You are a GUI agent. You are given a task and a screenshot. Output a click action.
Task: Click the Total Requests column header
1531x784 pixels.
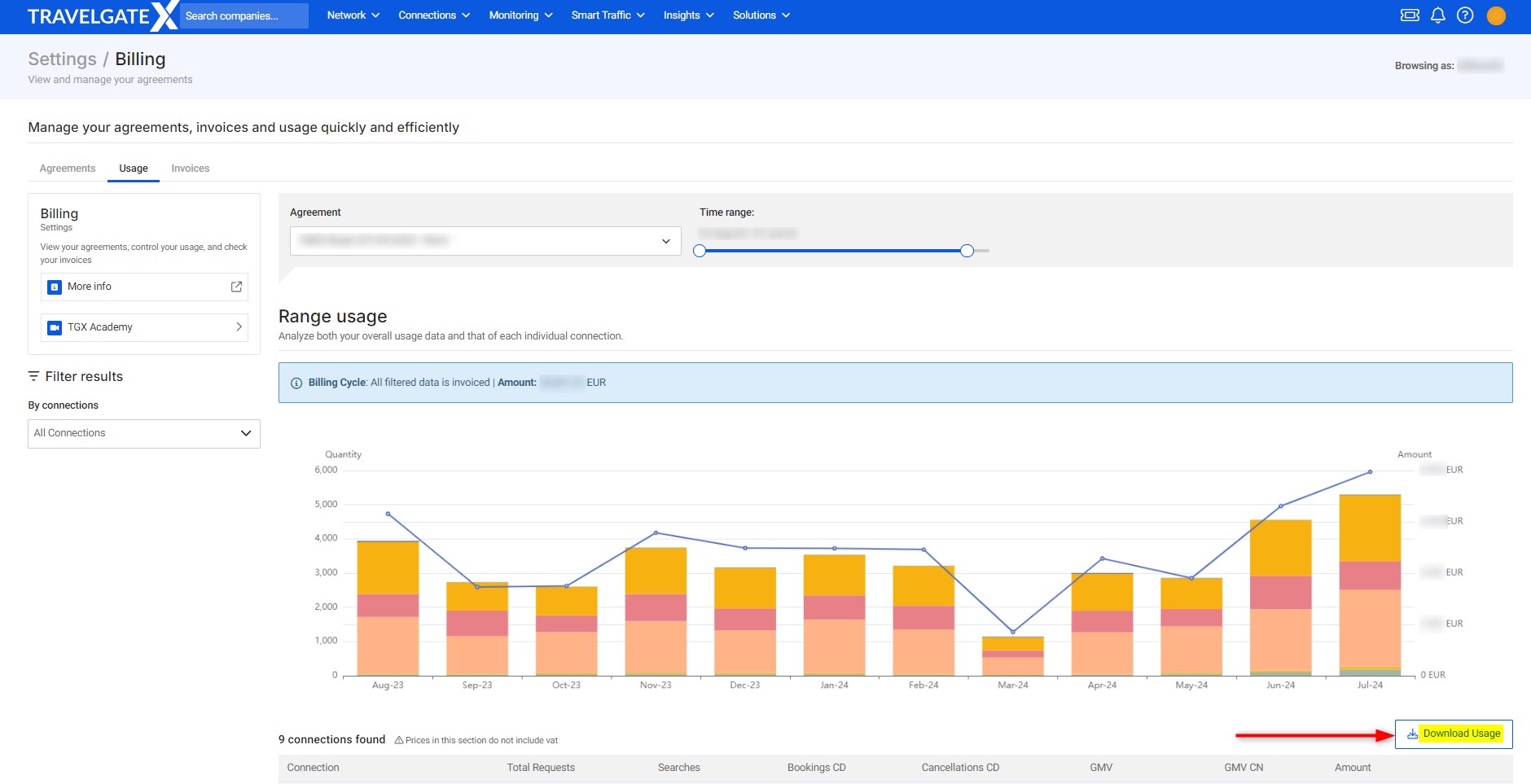click(x=541, y=768)
